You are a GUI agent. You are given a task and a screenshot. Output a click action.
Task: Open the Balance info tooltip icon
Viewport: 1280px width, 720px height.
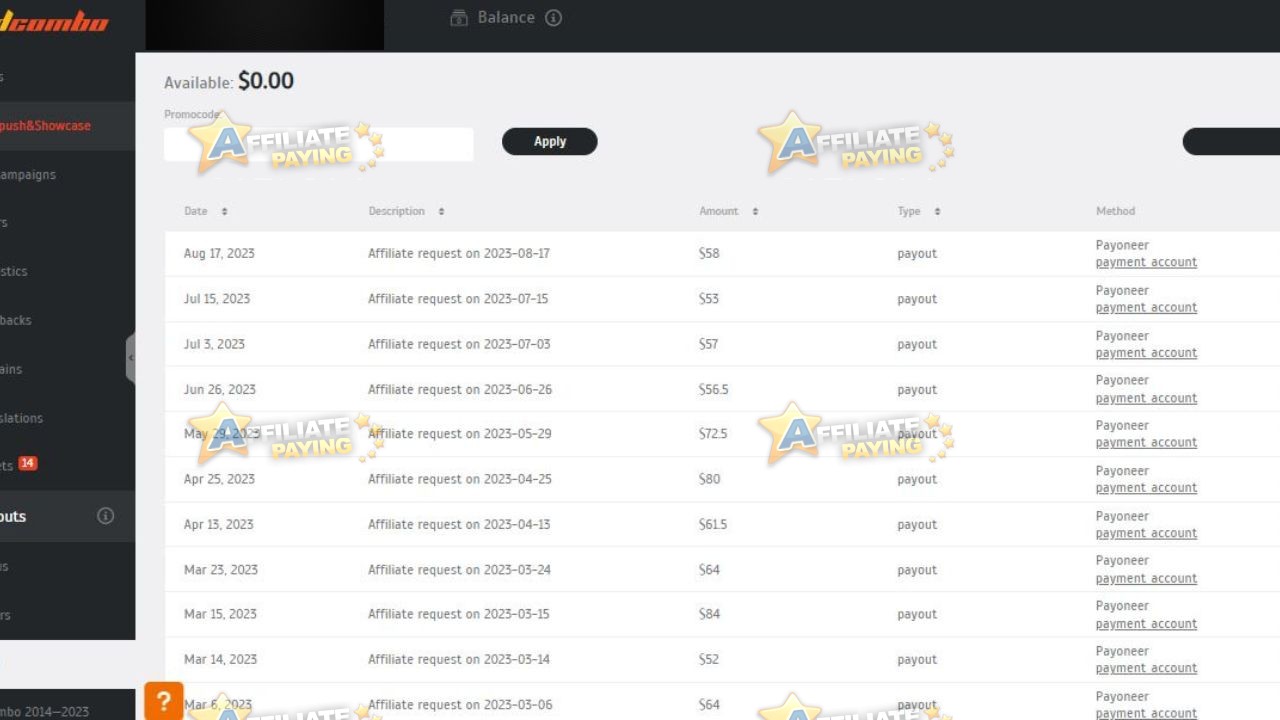pos(553,18)
